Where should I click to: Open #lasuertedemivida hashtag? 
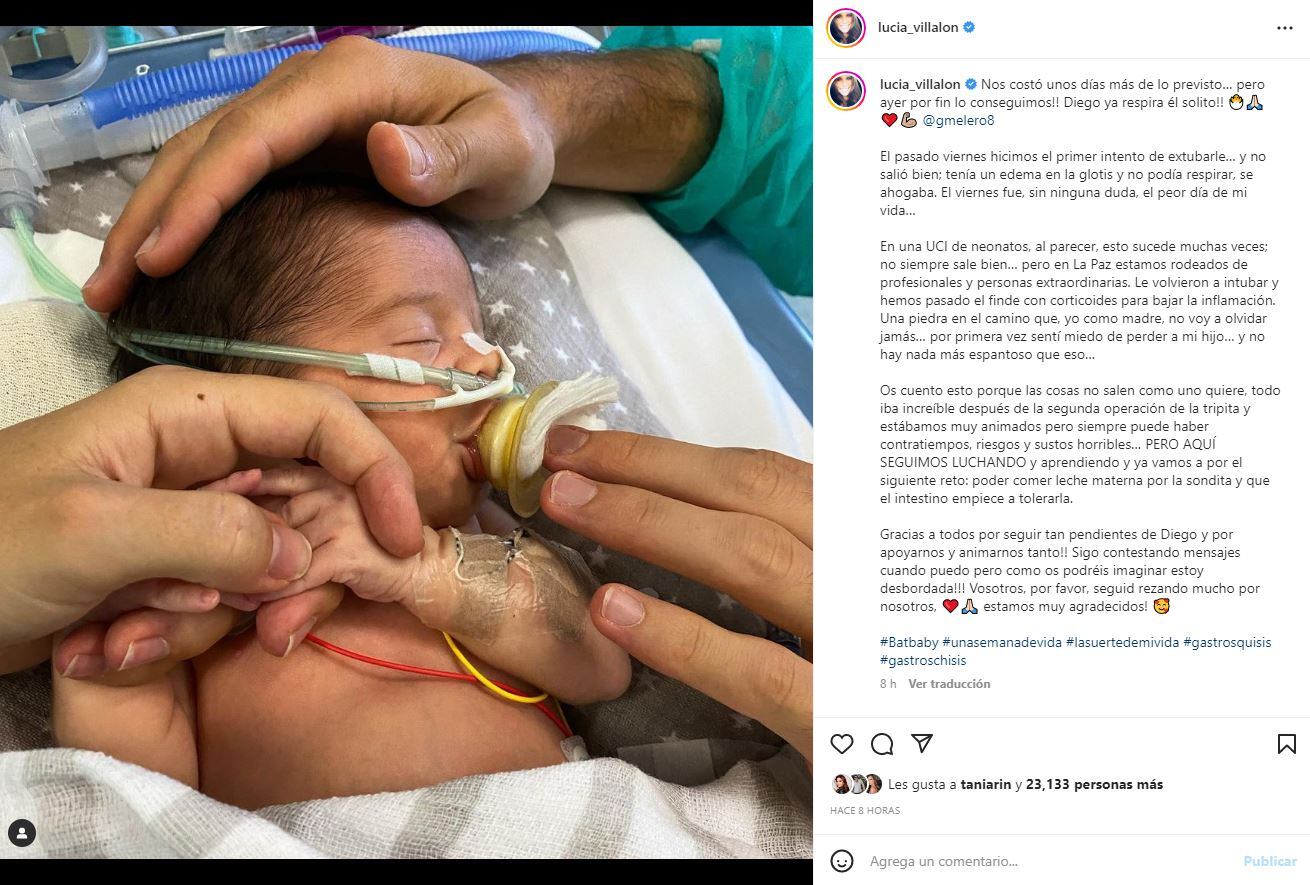click(x=1122, y=642)
